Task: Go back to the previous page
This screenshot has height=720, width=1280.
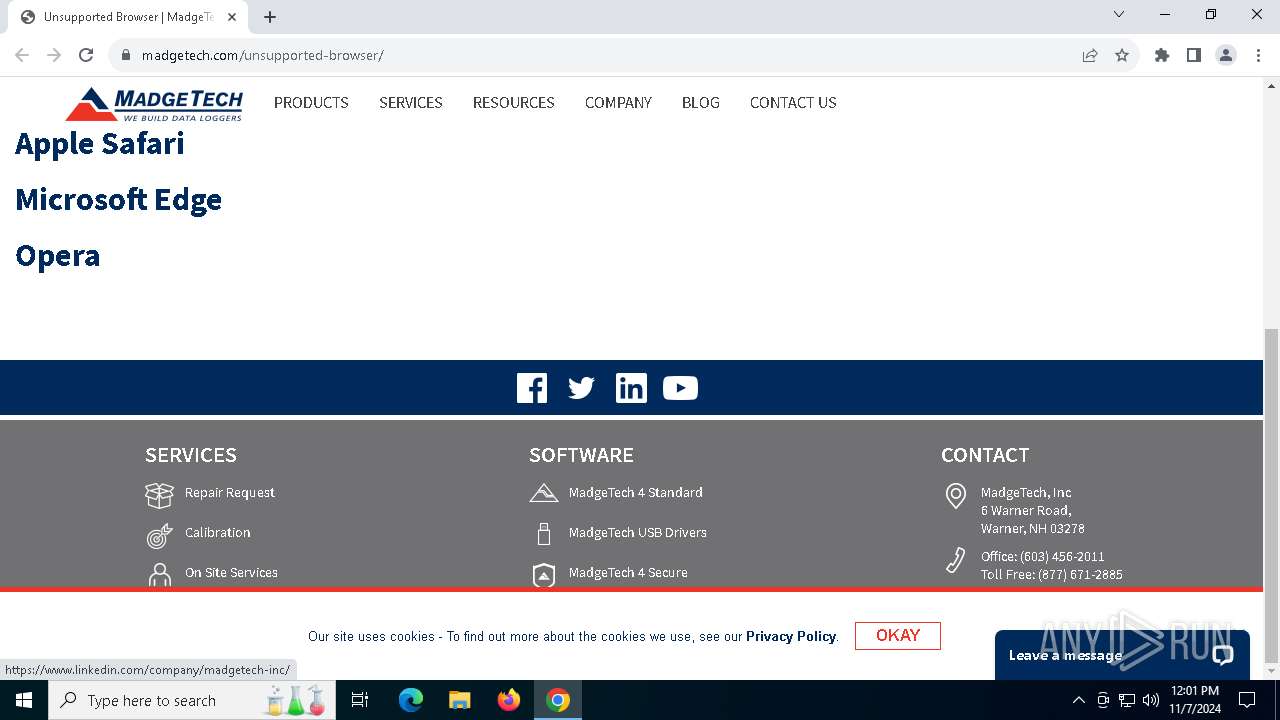Action: coord(22,55)
